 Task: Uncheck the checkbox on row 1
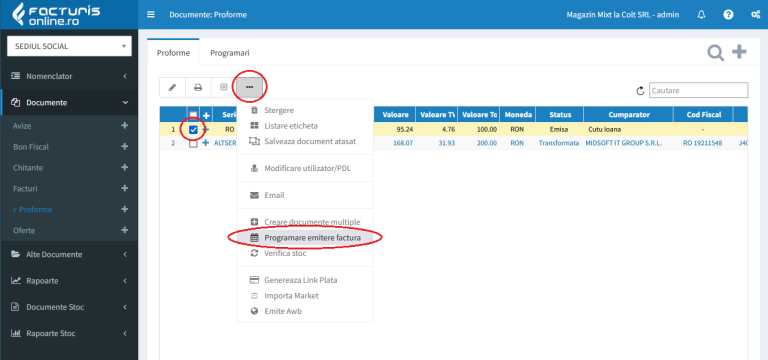[193, 130]
